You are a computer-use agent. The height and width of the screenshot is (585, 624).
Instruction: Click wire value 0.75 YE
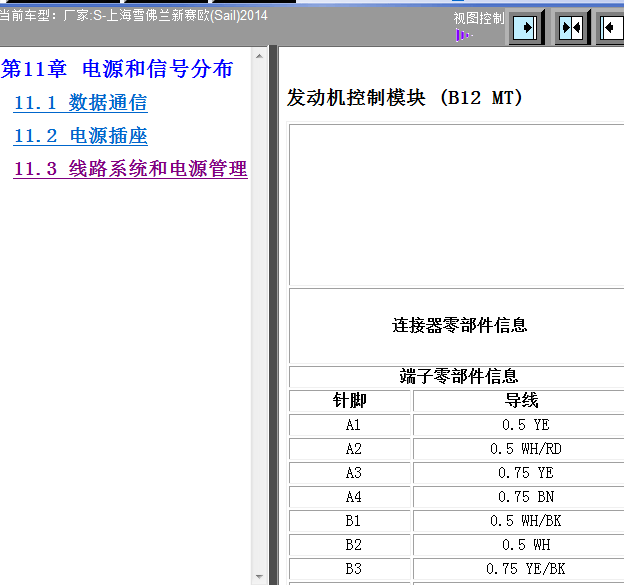pyautogui.click(x=526, y=472)
